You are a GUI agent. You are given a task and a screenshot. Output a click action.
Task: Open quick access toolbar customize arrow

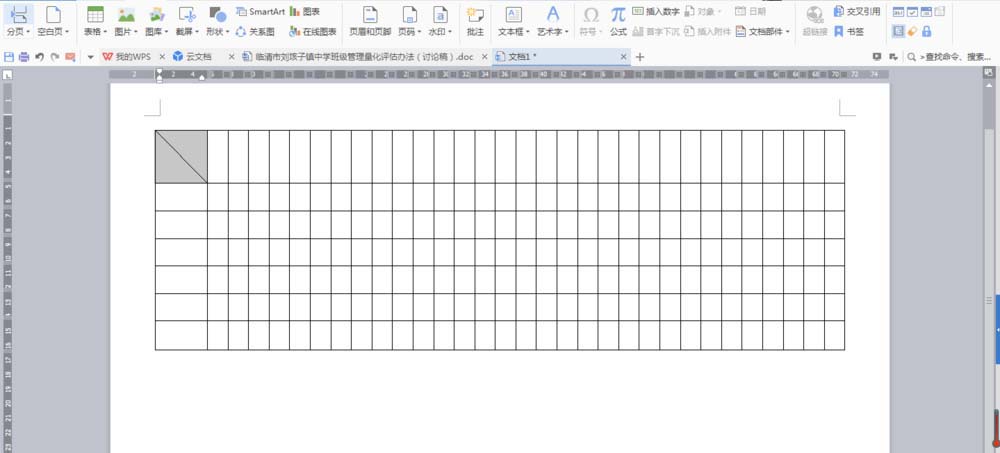(x=91, y=57)
